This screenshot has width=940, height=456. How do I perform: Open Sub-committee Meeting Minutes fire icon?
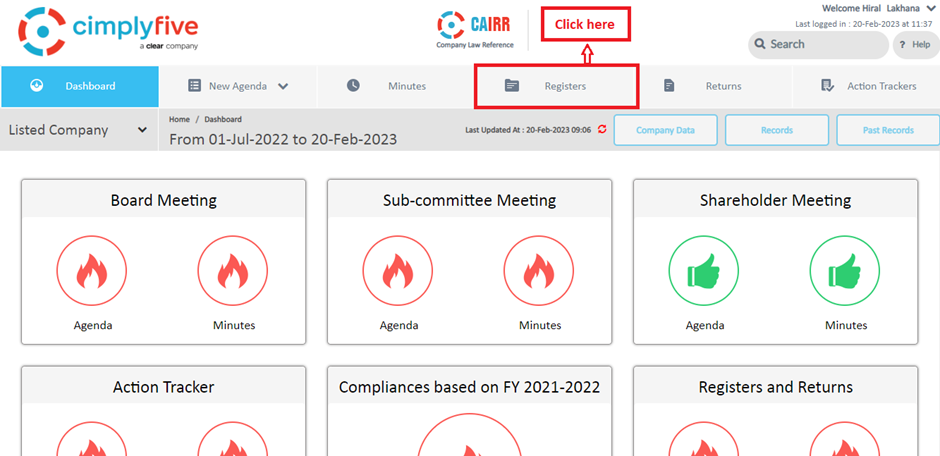point(539,270)
